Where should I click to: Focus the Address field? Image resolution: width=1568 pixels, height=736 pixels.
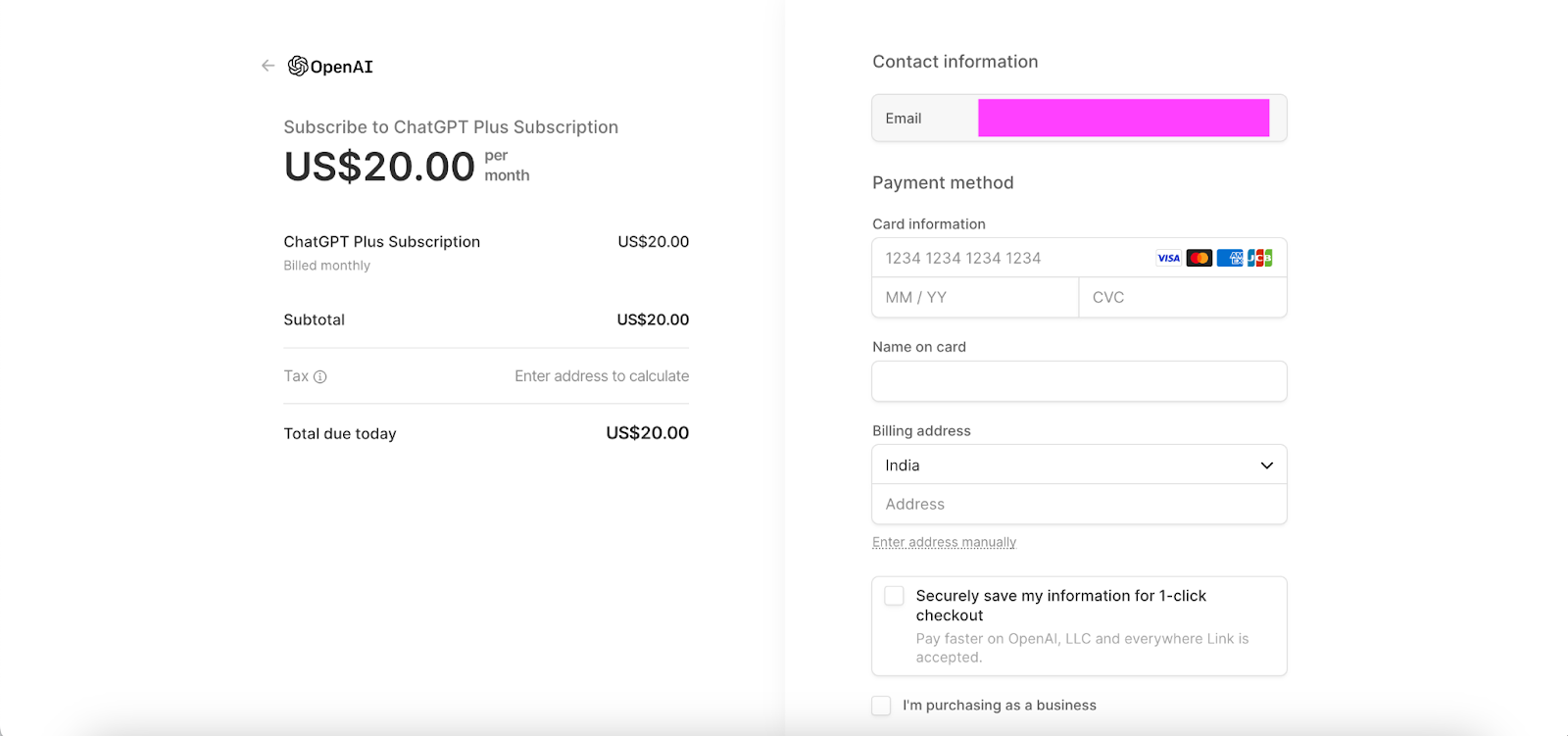[x=1079, y=504]
